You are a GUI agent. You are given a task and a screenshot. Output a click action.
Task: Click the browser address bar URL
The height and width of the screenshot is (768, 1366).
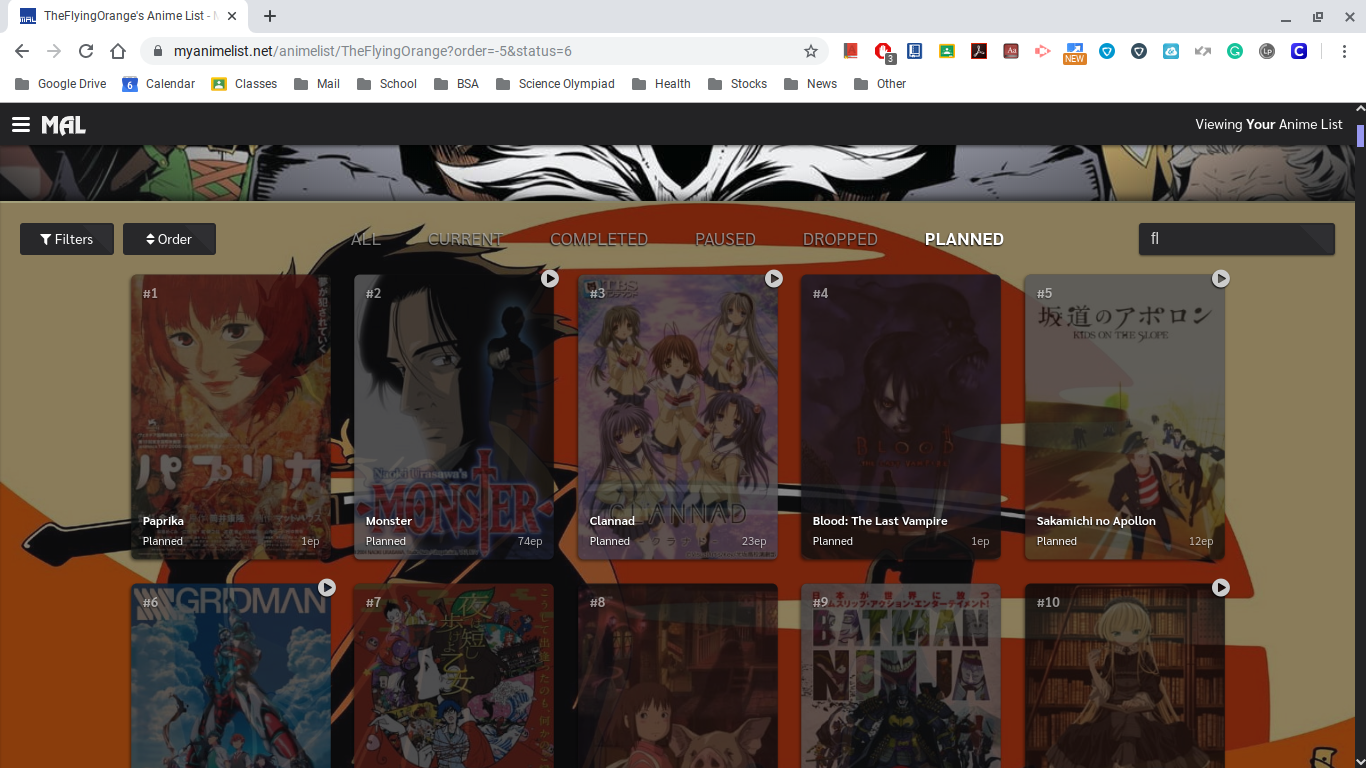[x=373, y=51]
